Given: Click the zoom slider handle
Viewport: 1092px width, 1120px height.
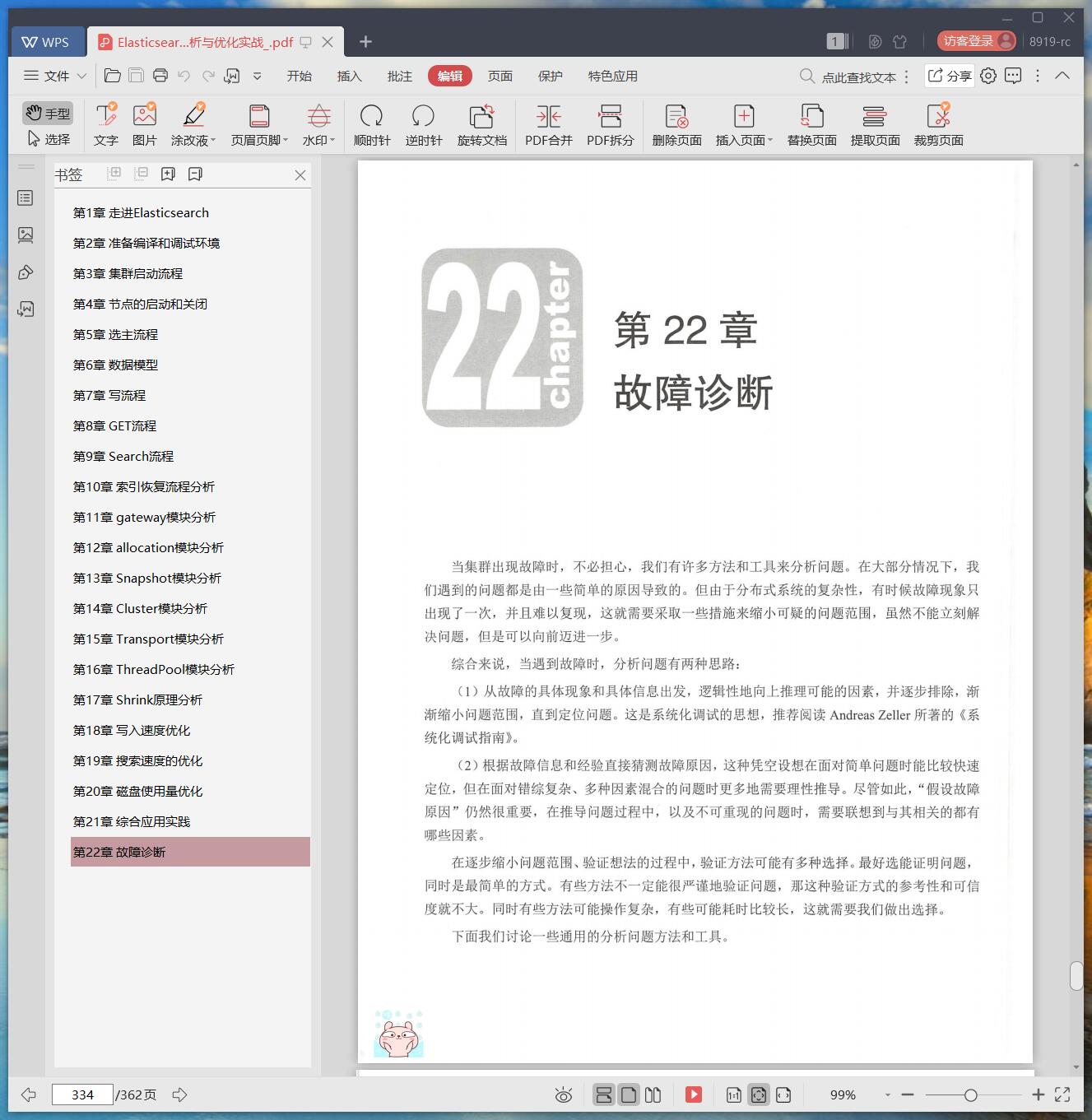Looking at the screenshot, I should point(971,1094).
